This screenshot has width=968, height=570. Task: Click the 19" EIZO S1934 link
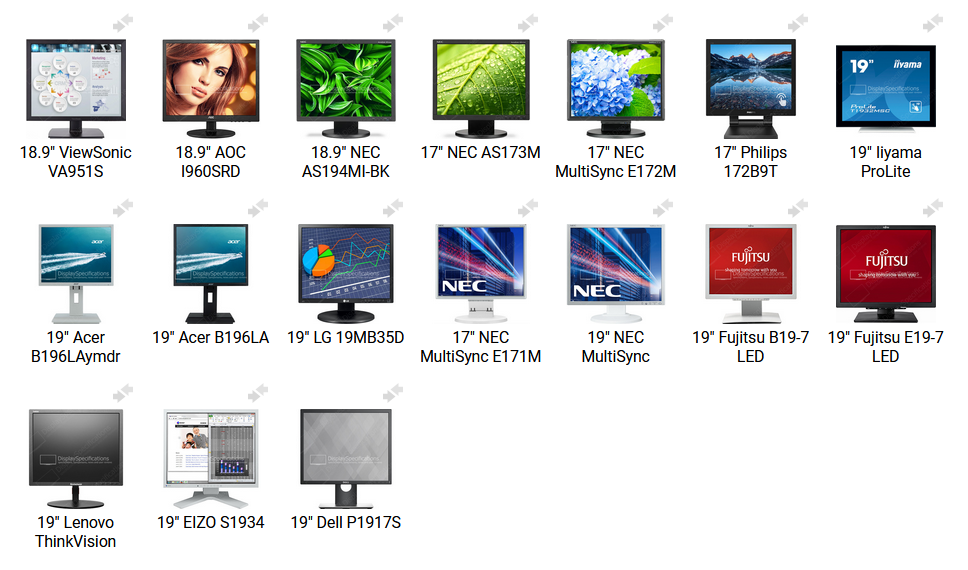211,522
